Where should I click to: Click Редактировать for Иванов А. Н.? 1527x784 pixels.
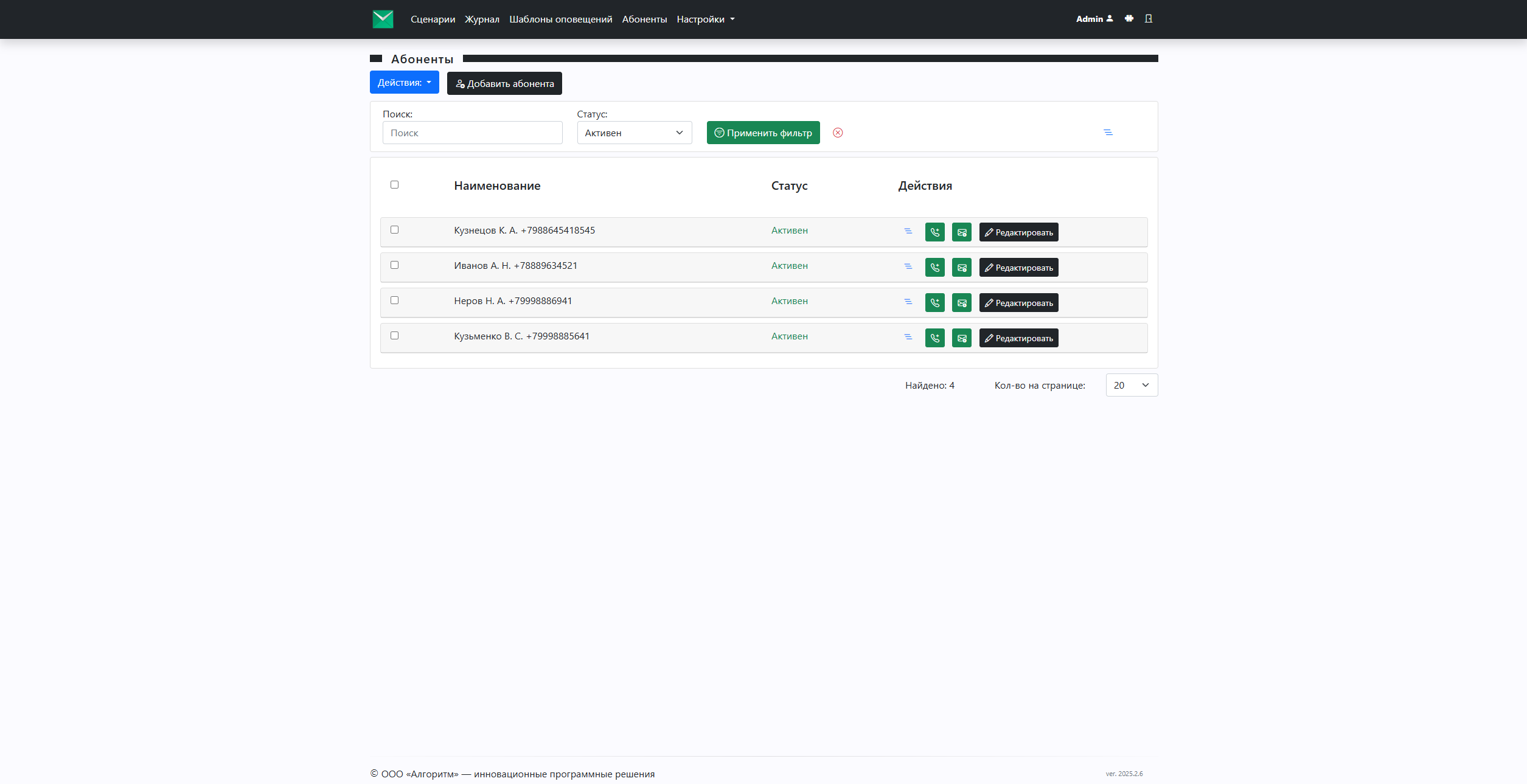1018,267
